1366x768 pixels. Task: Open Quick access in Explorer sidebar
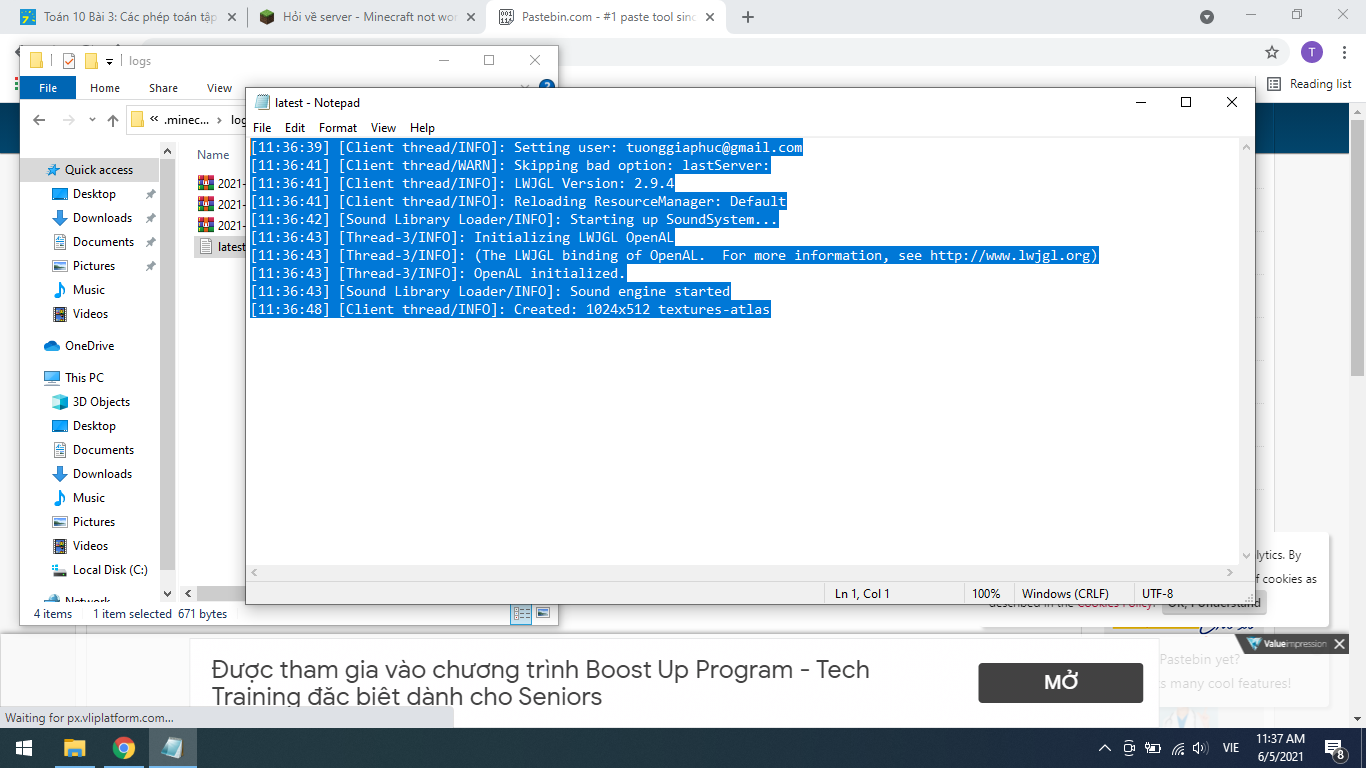pos(98,170)
